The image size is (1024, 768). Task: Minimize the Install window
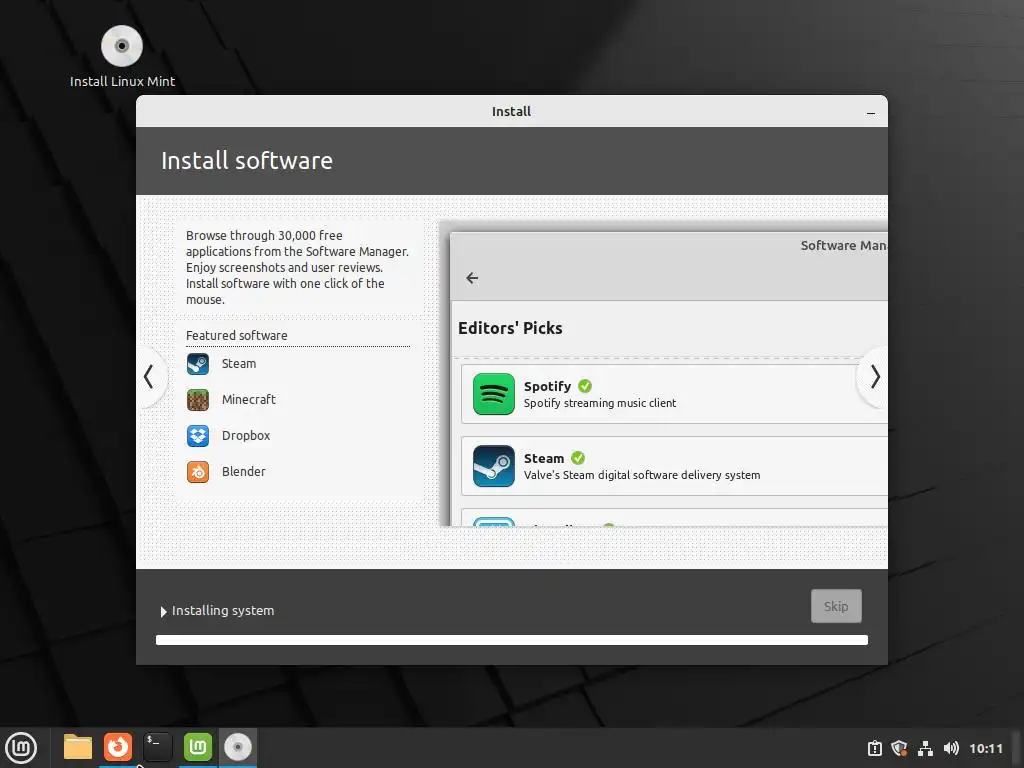tap(871, 112)
